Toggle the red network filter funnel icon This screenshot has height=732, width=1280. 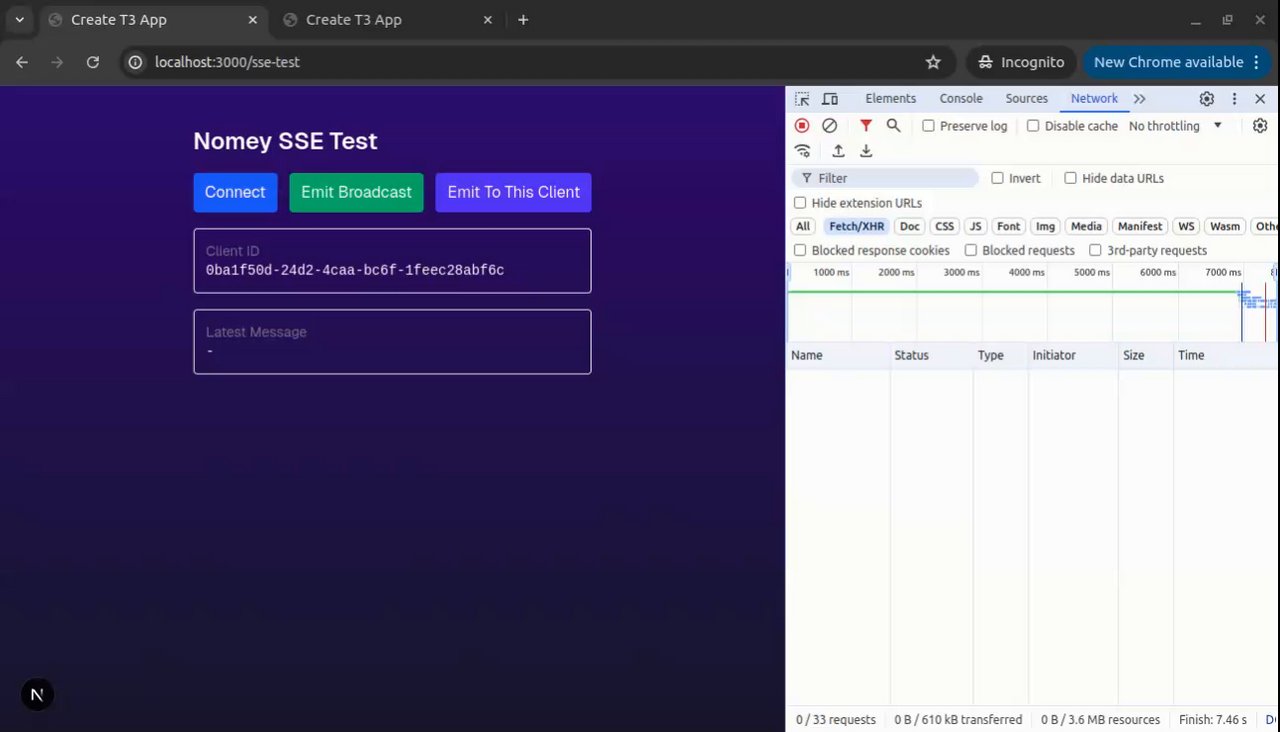click(866, 126)
